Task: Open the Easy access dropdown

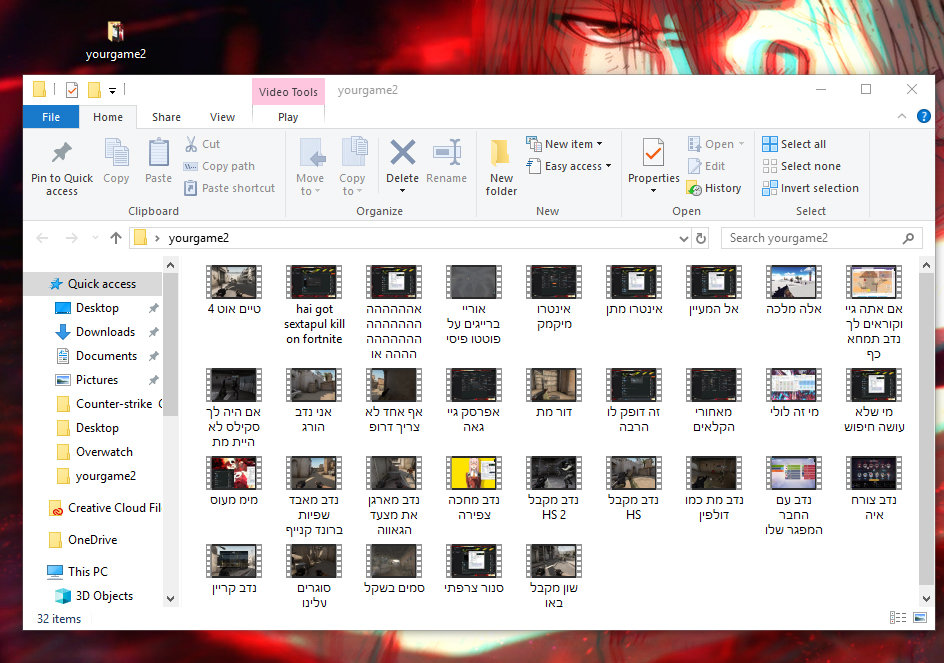Action: click(569, 166)
